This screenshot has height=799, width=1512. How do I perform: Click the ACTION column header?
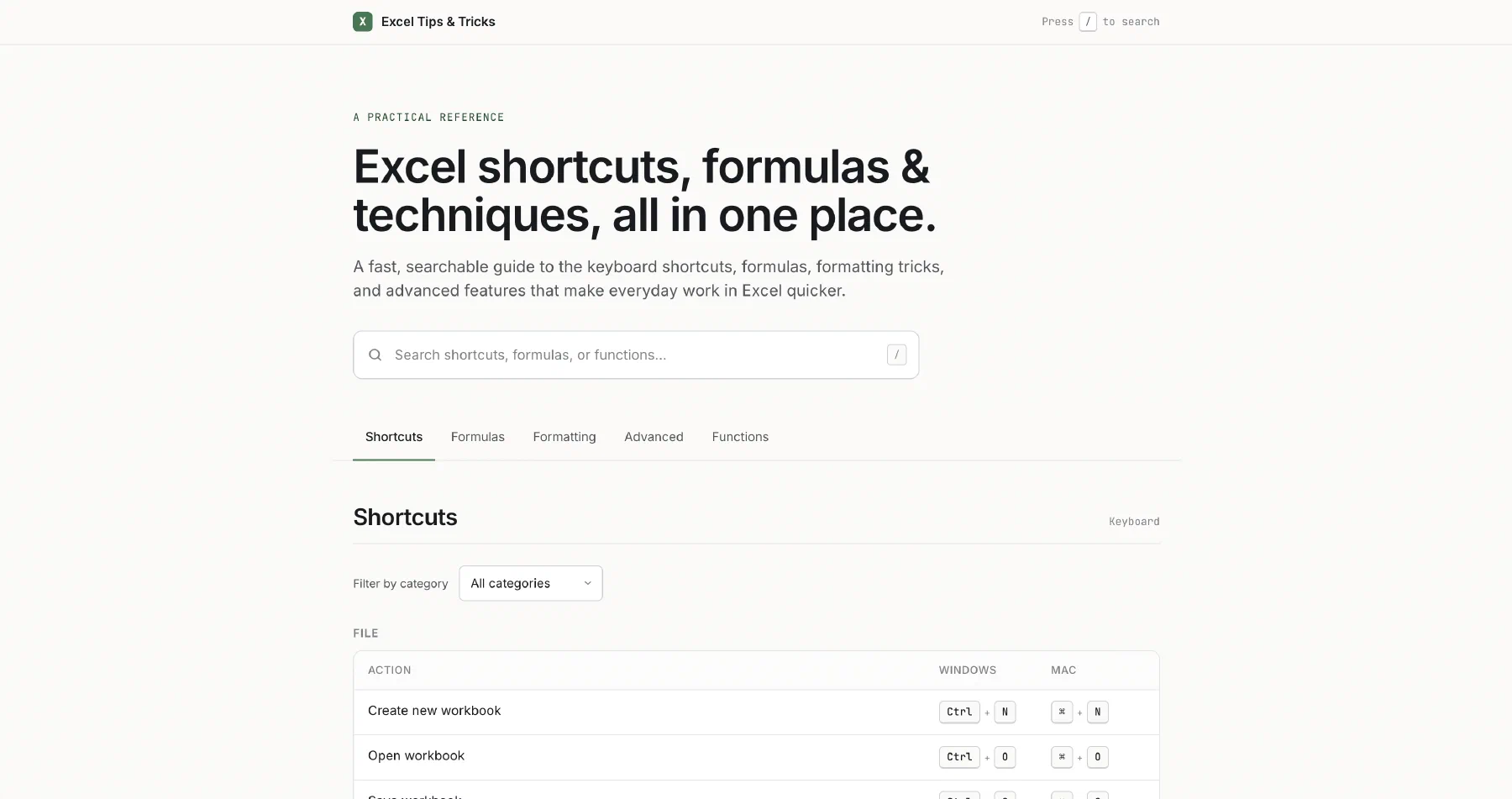(390, 670)
